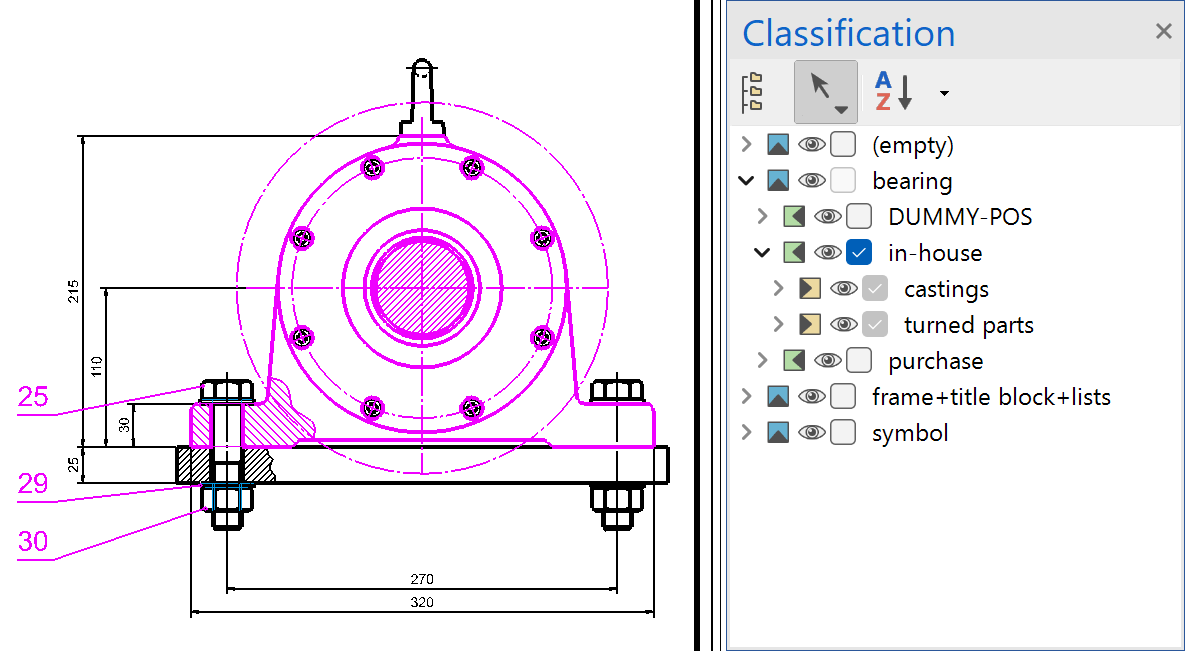Screen dimensions: 1185x651
Task: Click the castings yellow class icon
Action: click(x=810, y=289)
